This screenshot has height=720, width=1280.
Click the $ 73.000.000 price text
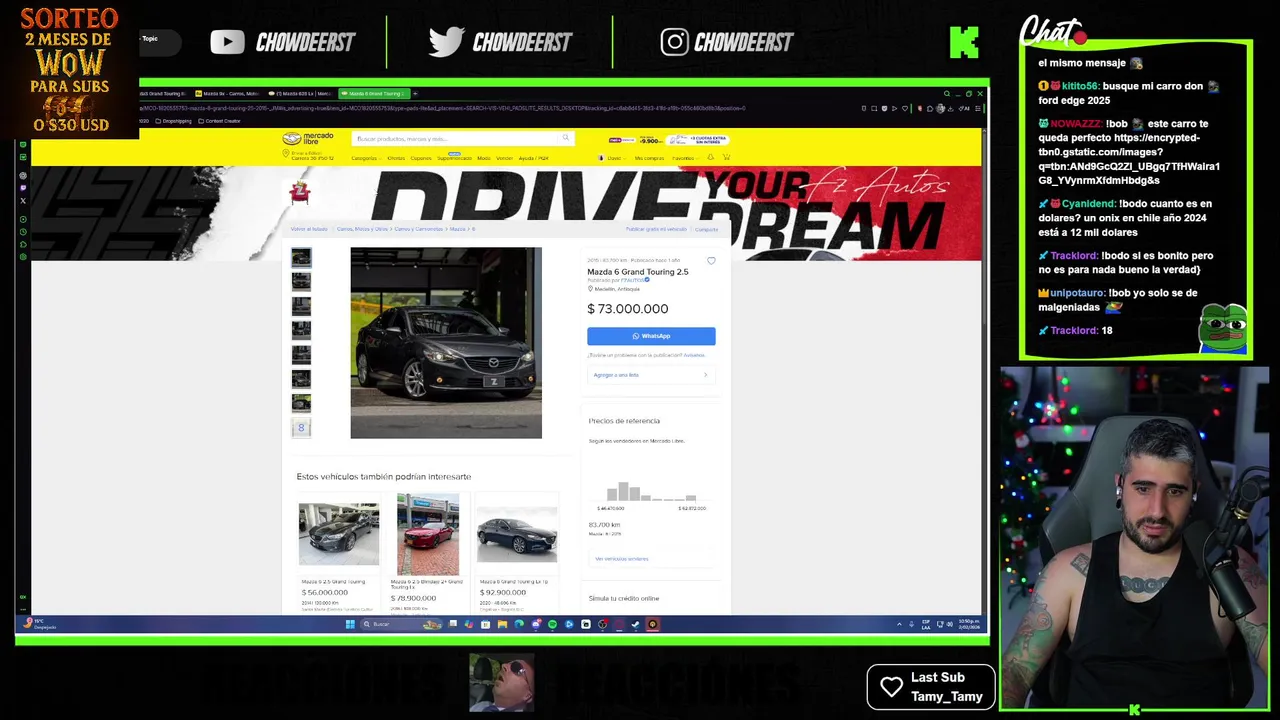coord(627,309)
